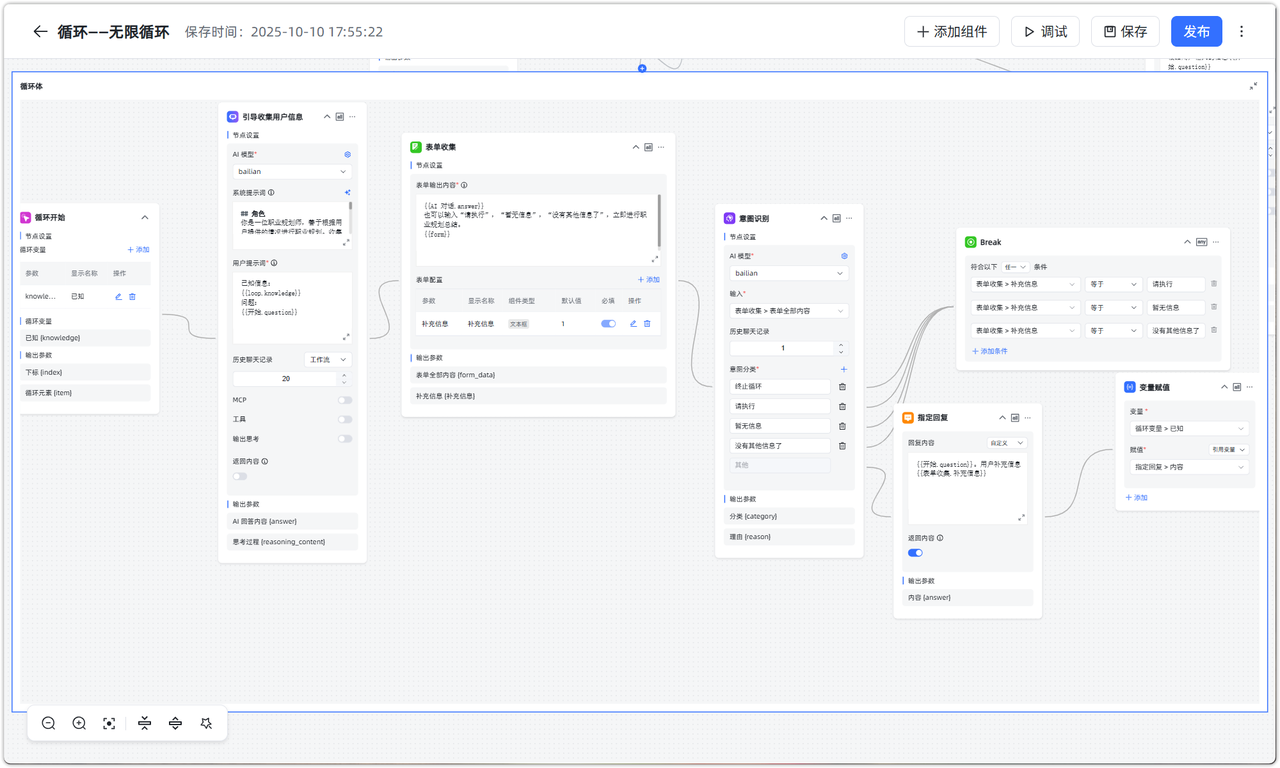The height and width of the screenshot is (768, 1280).
Task: Zoom in the canvas with magnifier plus
Action: point(79,723)
